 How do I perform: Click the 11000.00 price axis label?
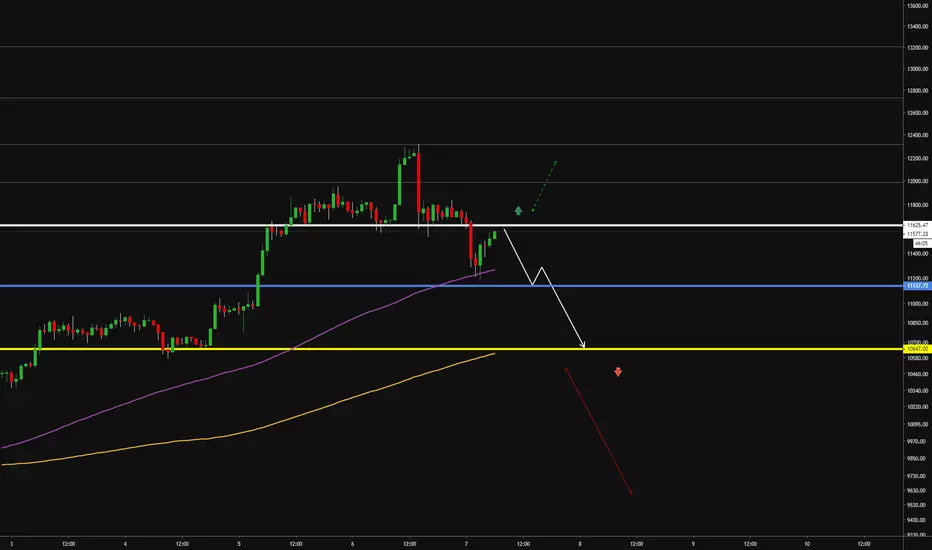coord(918,304)
